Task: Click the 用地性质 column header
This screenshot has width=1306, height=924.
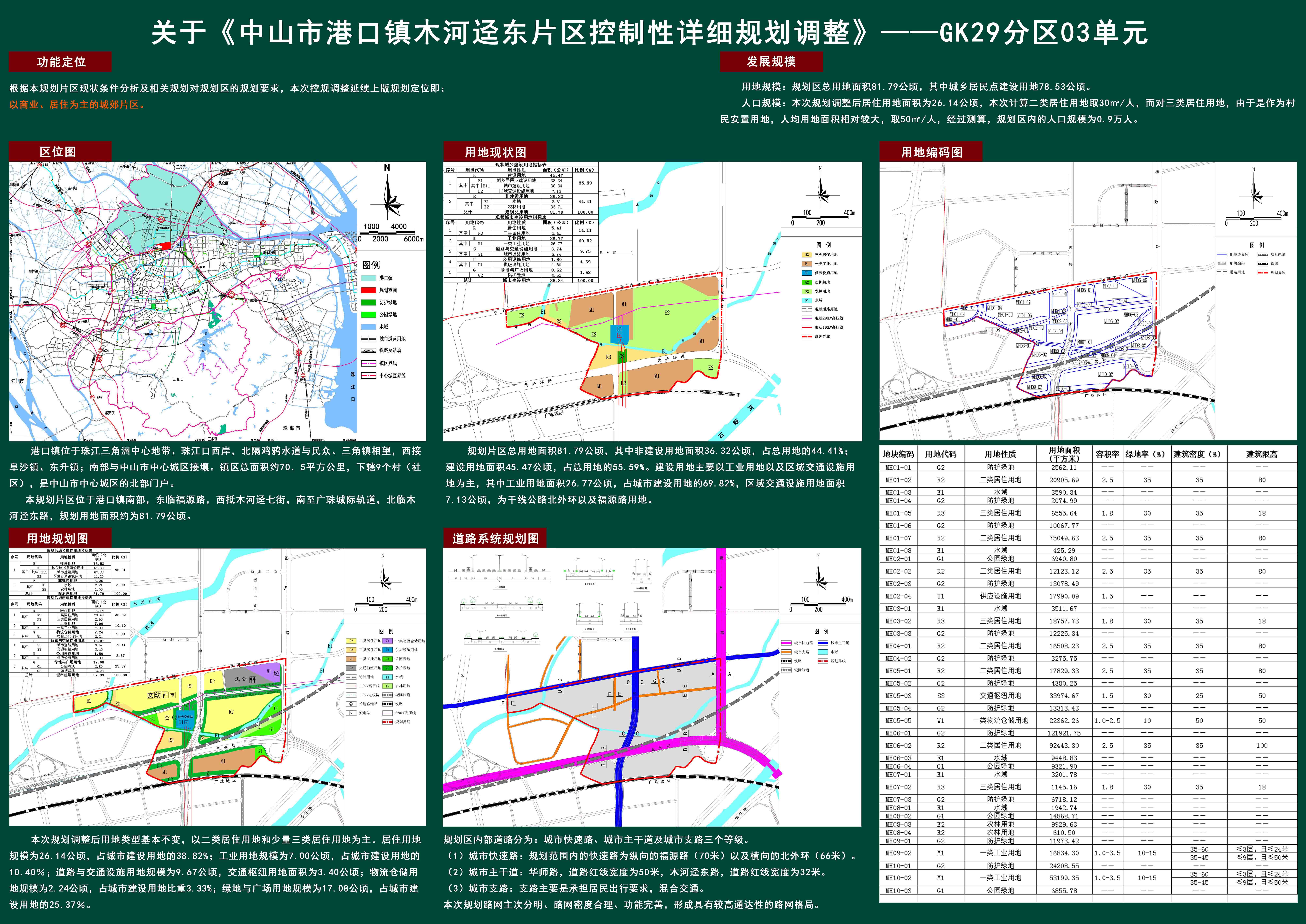Action: point(1000,454)
